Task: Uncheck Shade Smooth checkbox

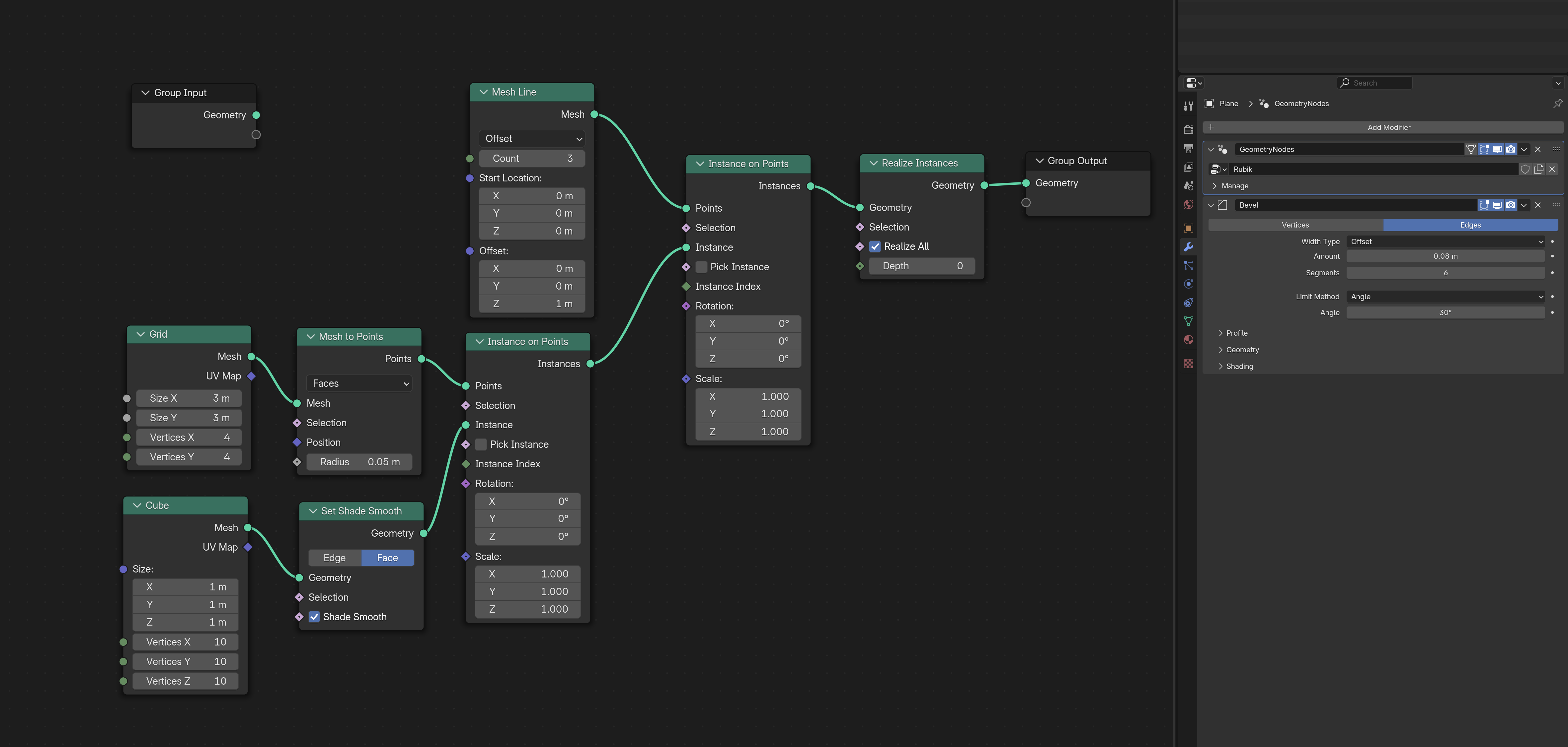Action: [x=314, y=617]
